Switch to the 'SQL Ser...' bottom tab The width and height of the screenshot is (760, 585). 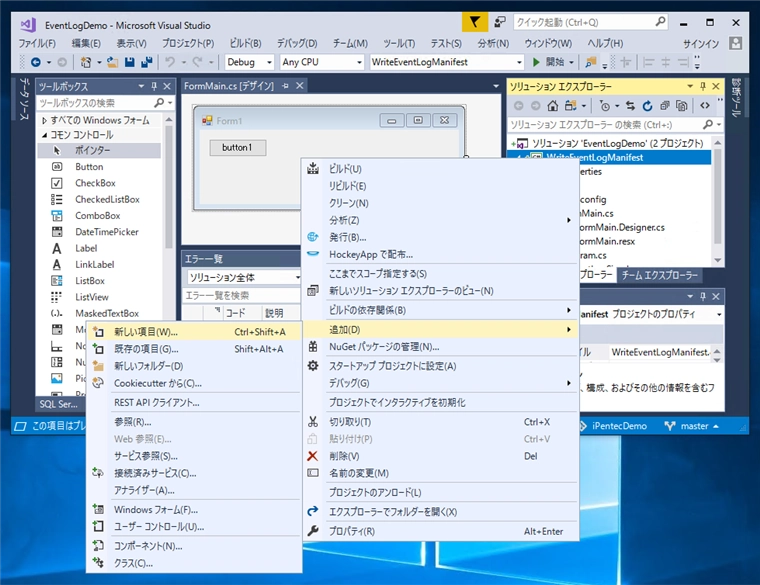(x=58, y=404)
